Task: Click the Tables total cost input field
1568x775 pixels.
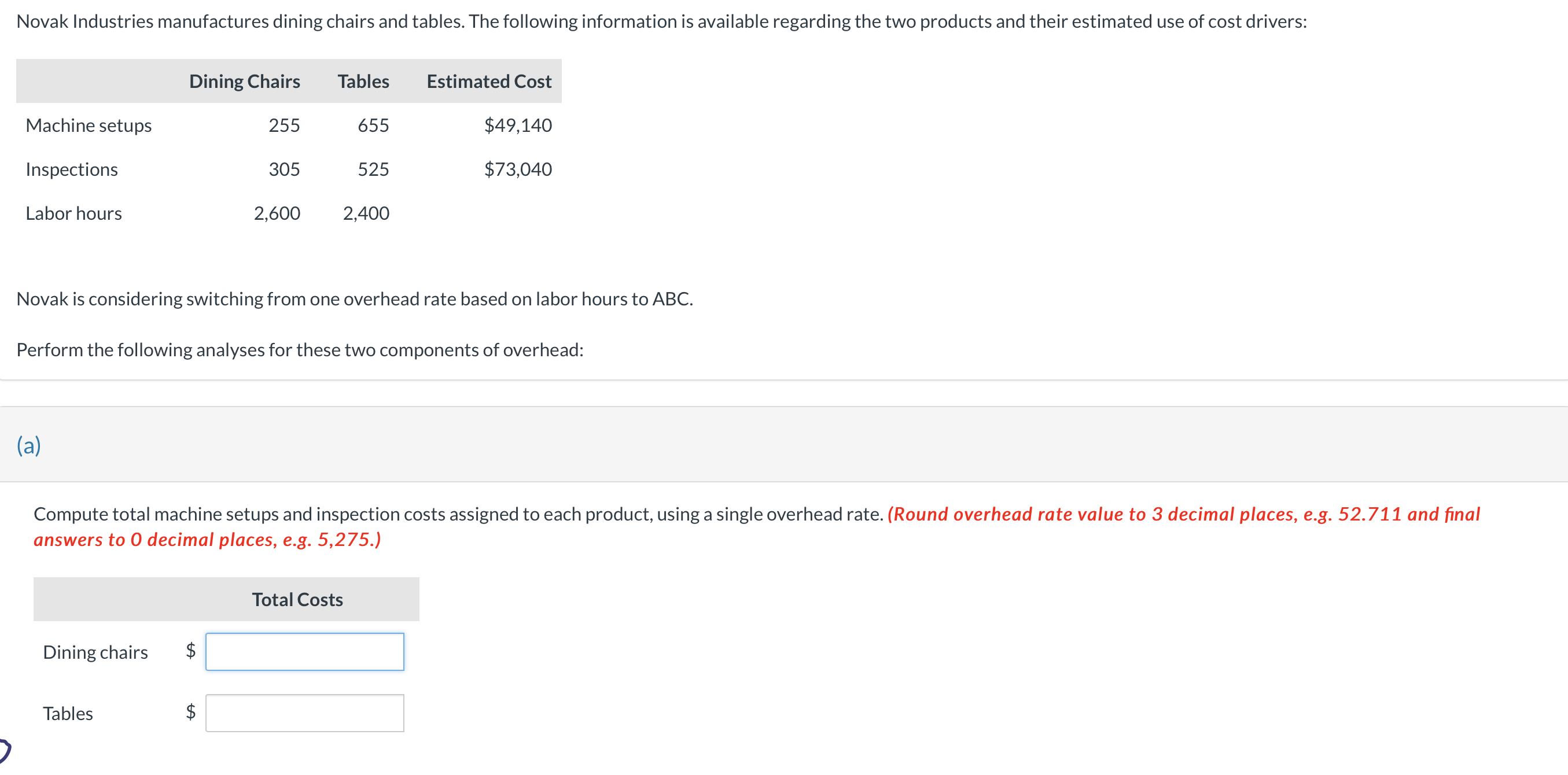Action: pyautogui.click(x=304, y=713)
